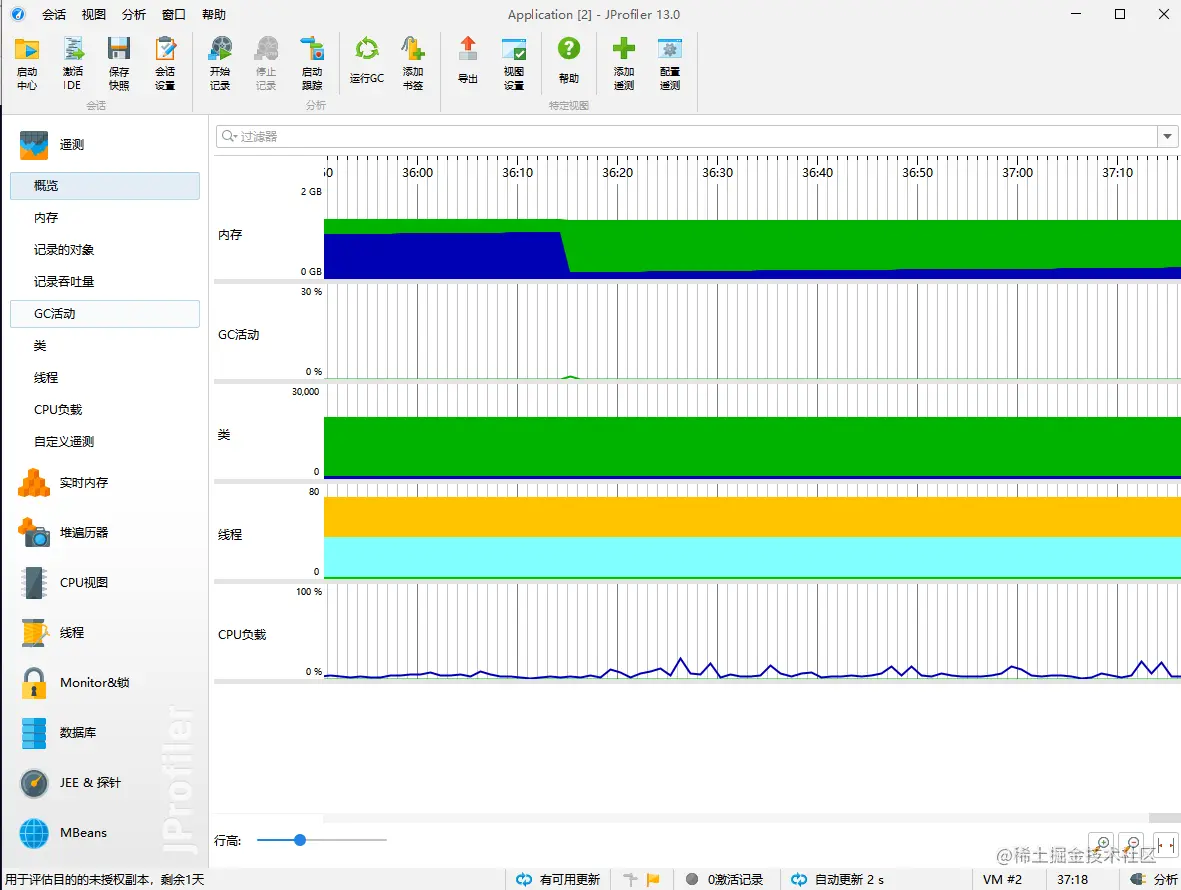This screenshot has width=1181, height=890.
Task: Add a telemetry (添加遥测)
Action: [624, 64]
